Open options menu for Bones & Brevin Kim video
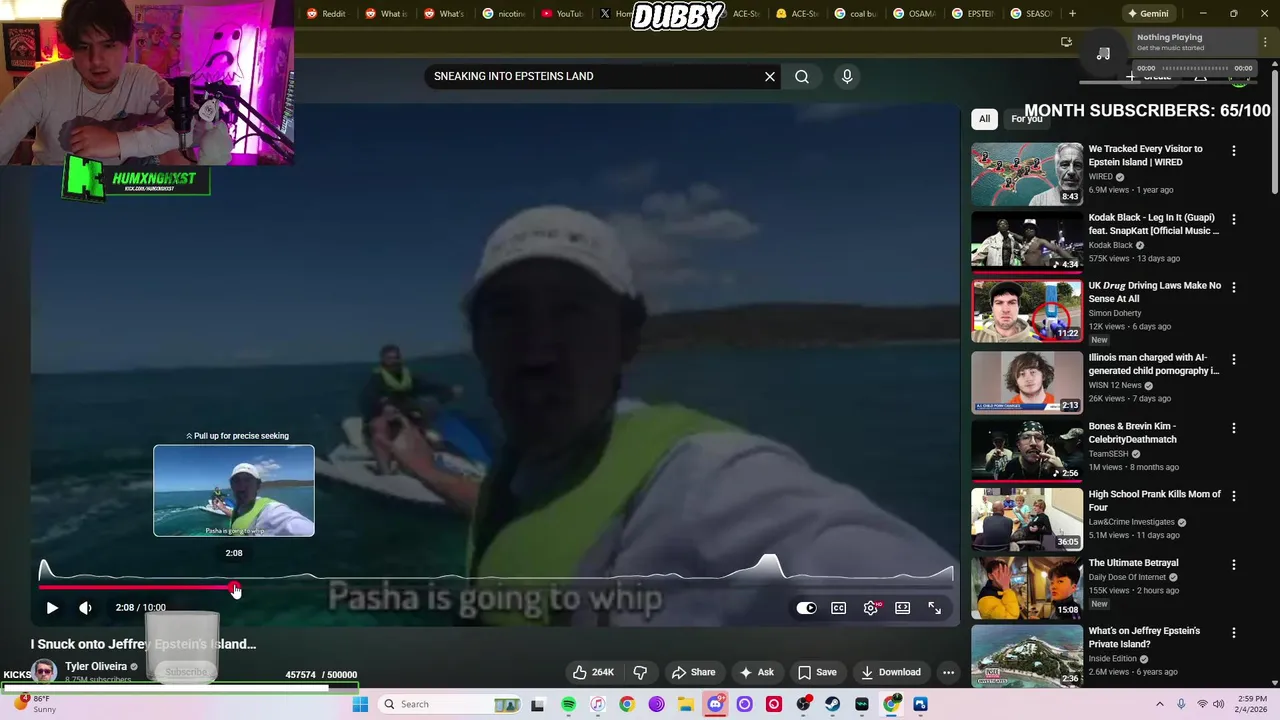The width and height of the screenshot is (1280, 720). (1233, 428)
